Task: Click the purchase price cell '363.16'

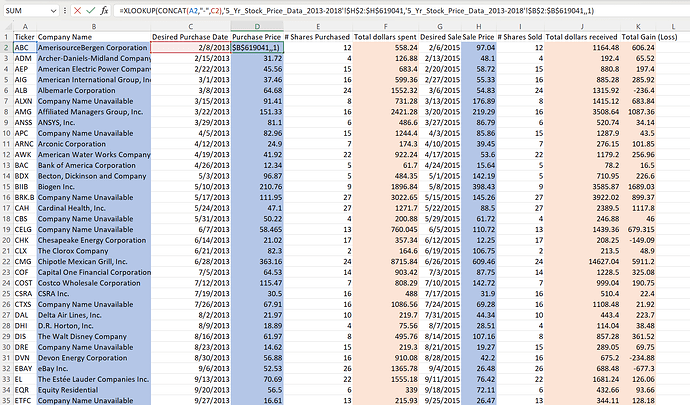Action: click(x=257, y=261)
